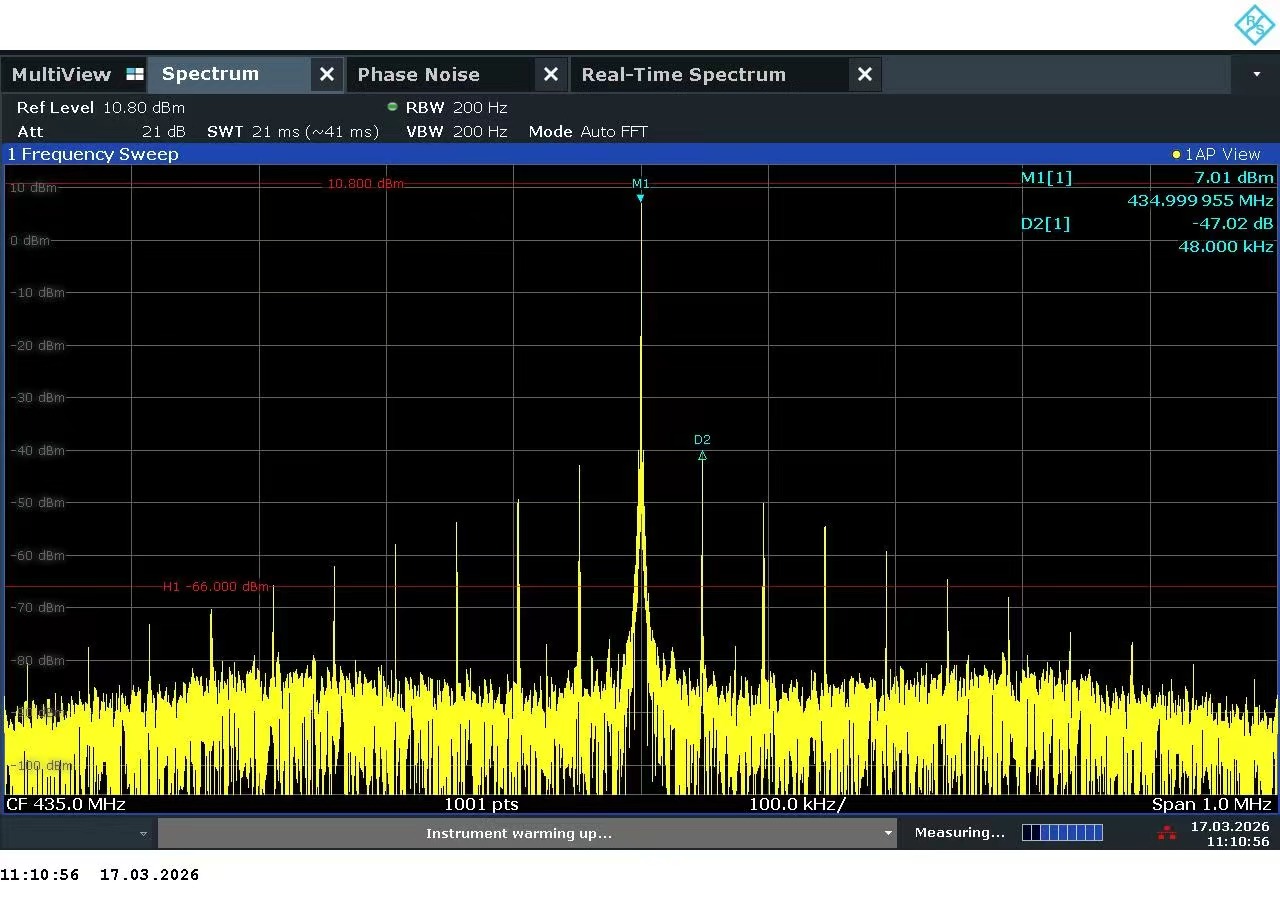1280x900 pixels.
Task: Click the yellow 1AP trace indicator dot
Action: [x=1176, y=155]
